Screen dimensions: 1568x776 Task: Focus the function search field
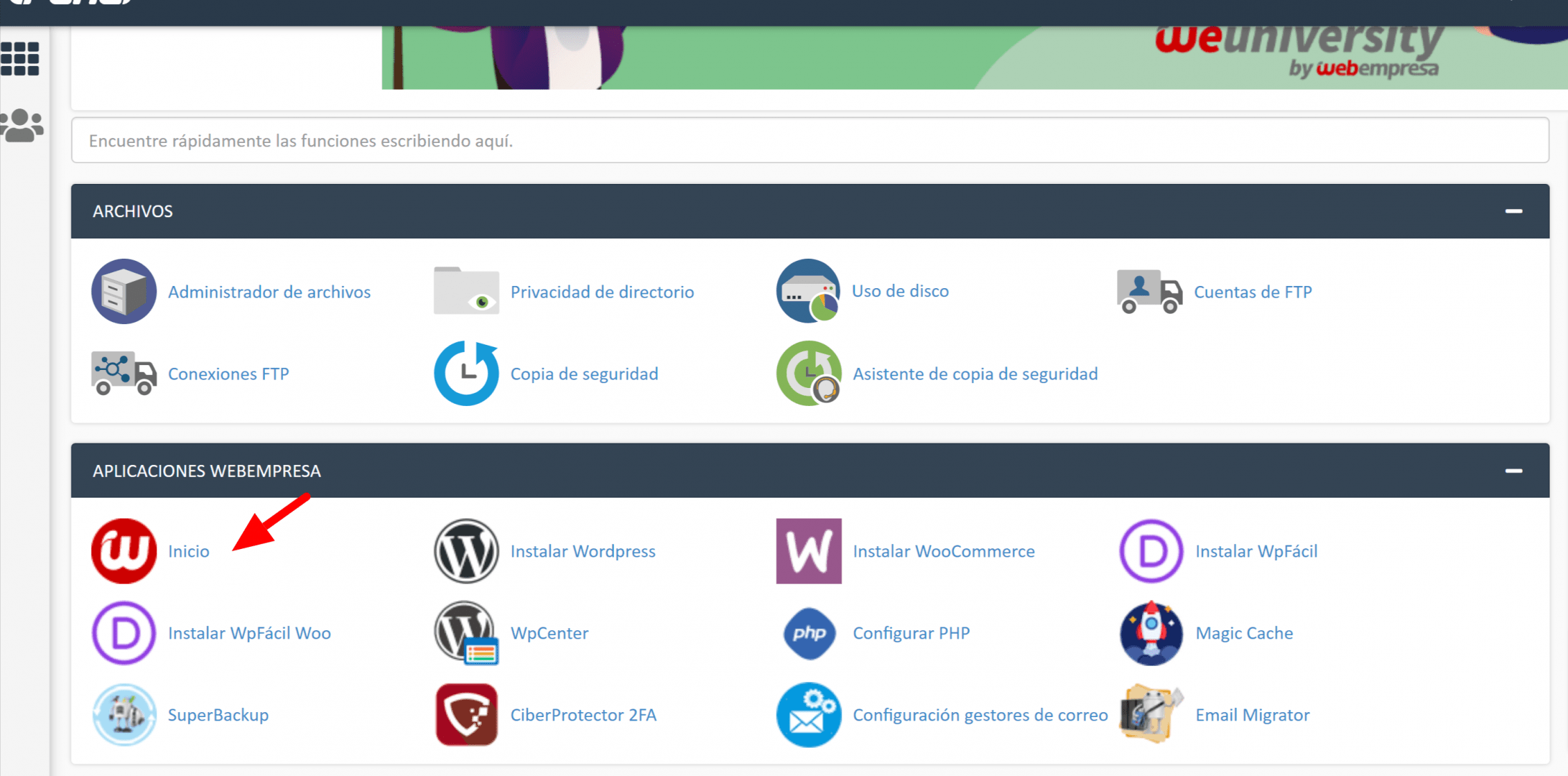(x=809, y=140)
